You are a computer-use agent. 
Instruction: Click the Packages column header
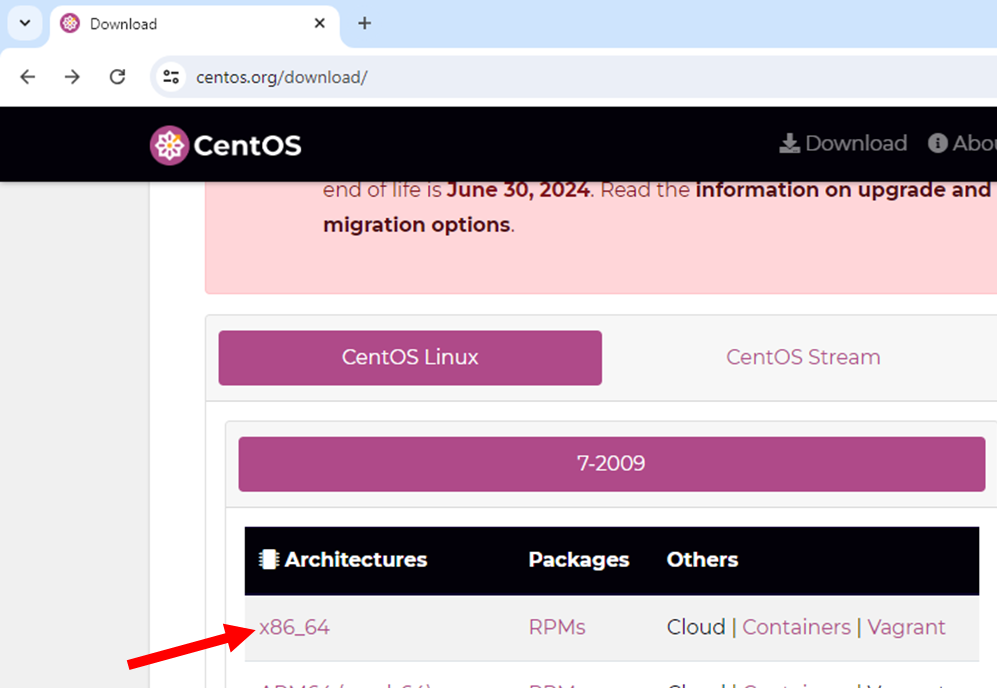click(579, 560)
